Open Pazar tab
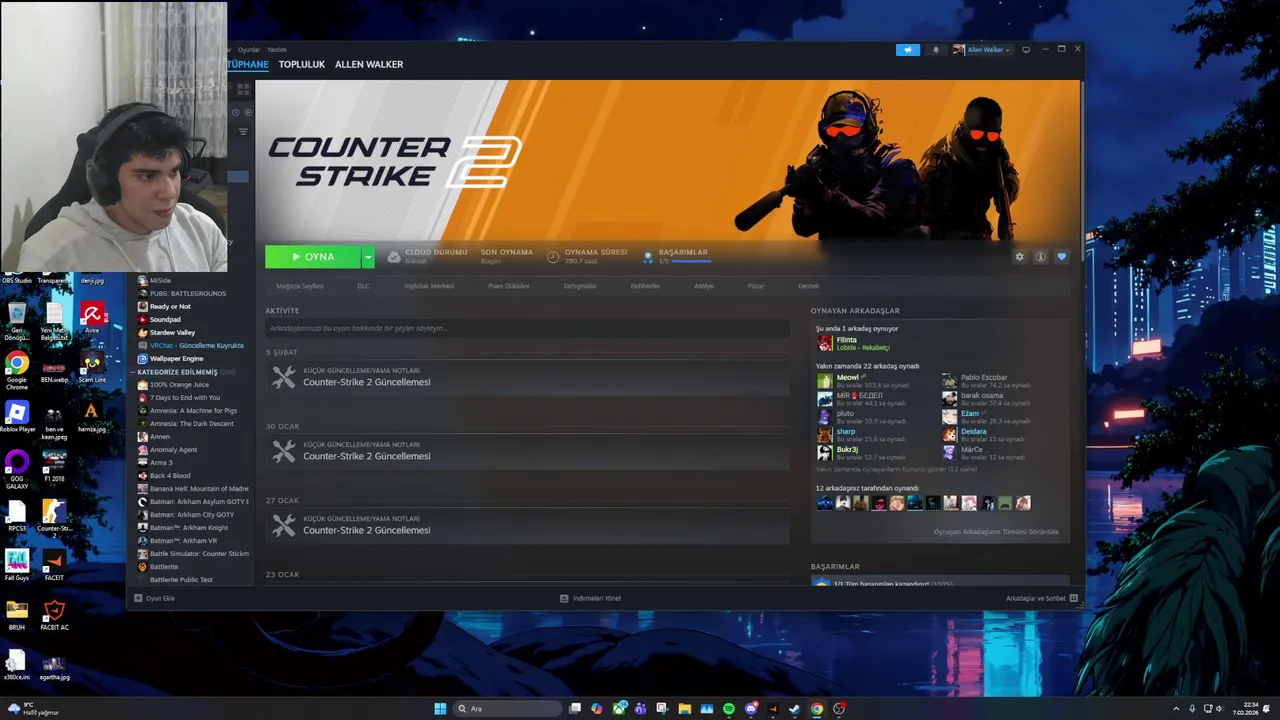The height and width of the screenshot is (720, 1280). coord(756,286)
